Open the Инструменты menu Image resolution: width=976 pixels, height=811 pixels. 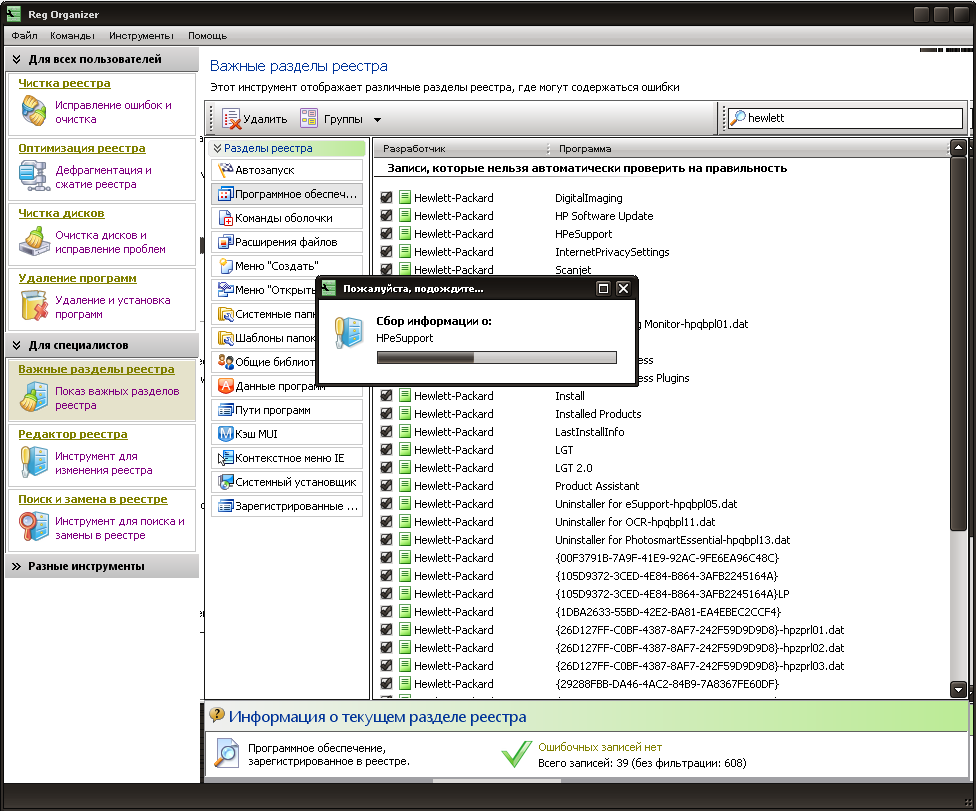(141, 35)
